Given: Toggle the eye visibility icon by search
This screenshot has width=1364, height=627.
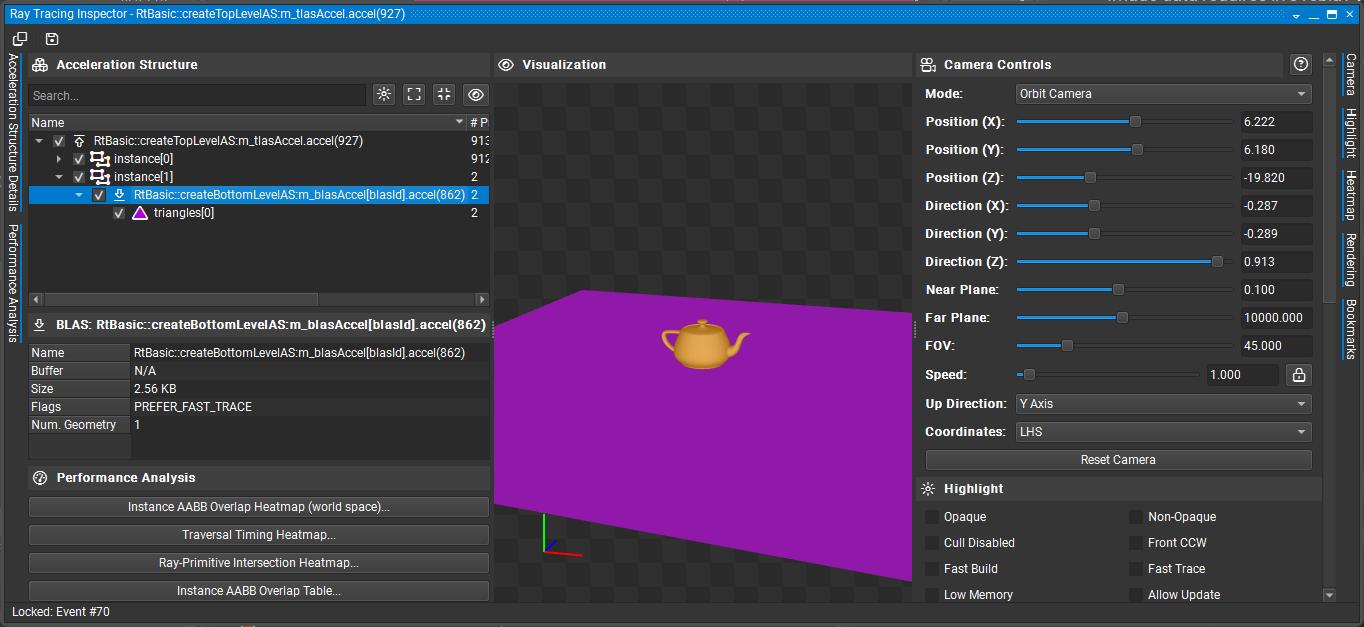Looking at the screenshot, I should pos(475,94).
